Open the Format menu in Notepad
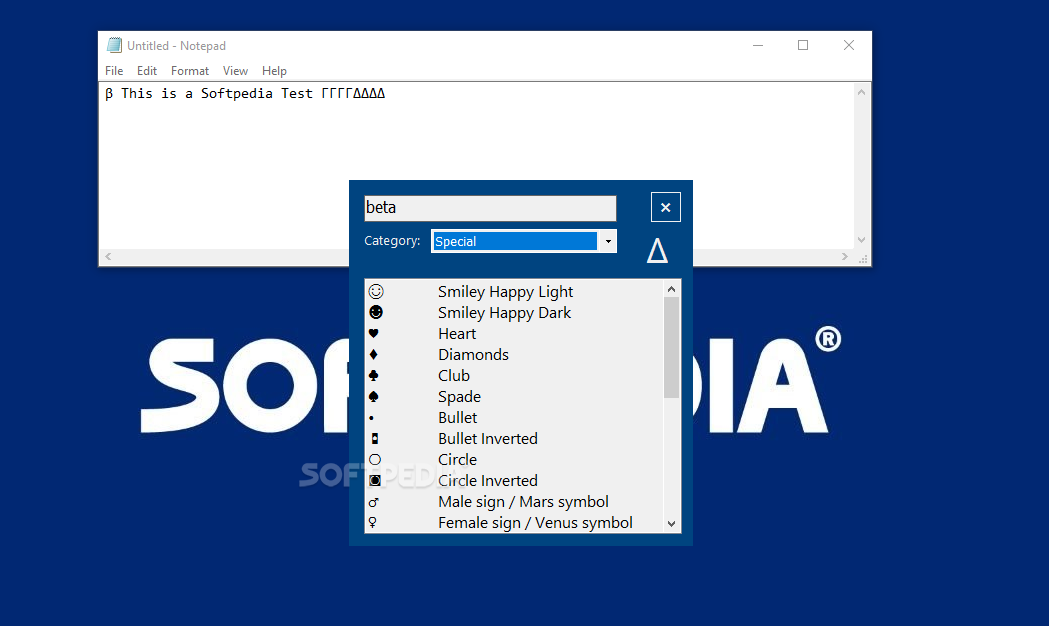This screenshot has height=626, width=1049. pos(189,71)
